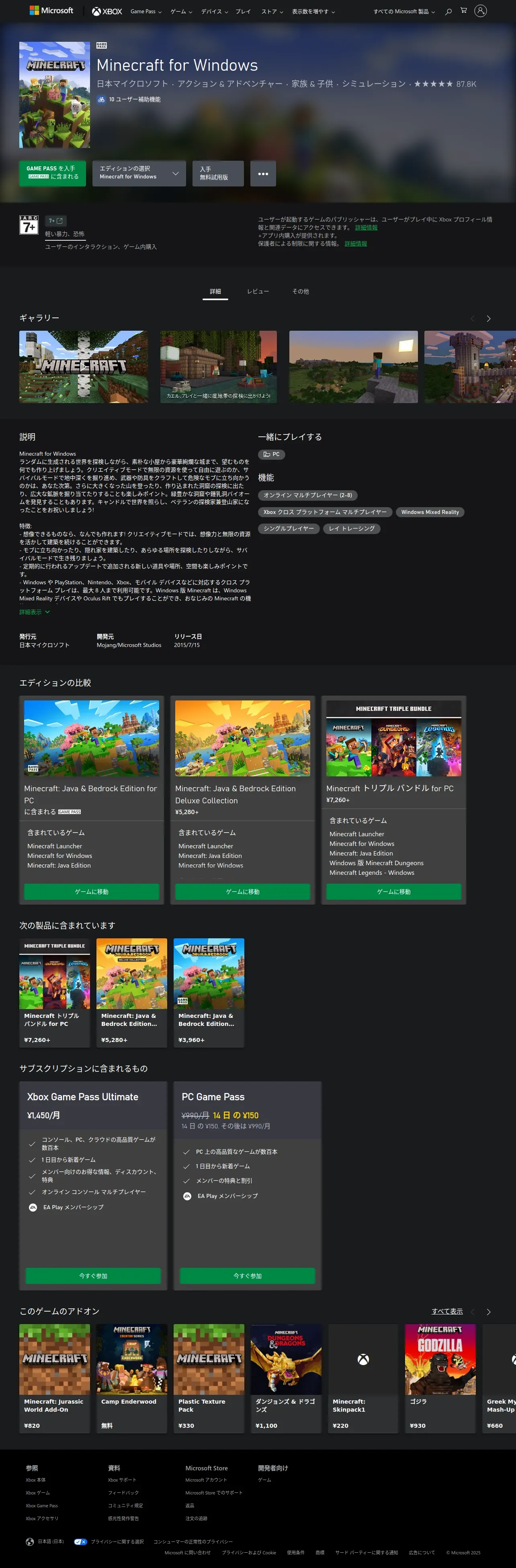The height and width of the screenshot is (1568, 516).
Task: Click the シングルプレイヤー feature tag
Action: tap(289, 528)
